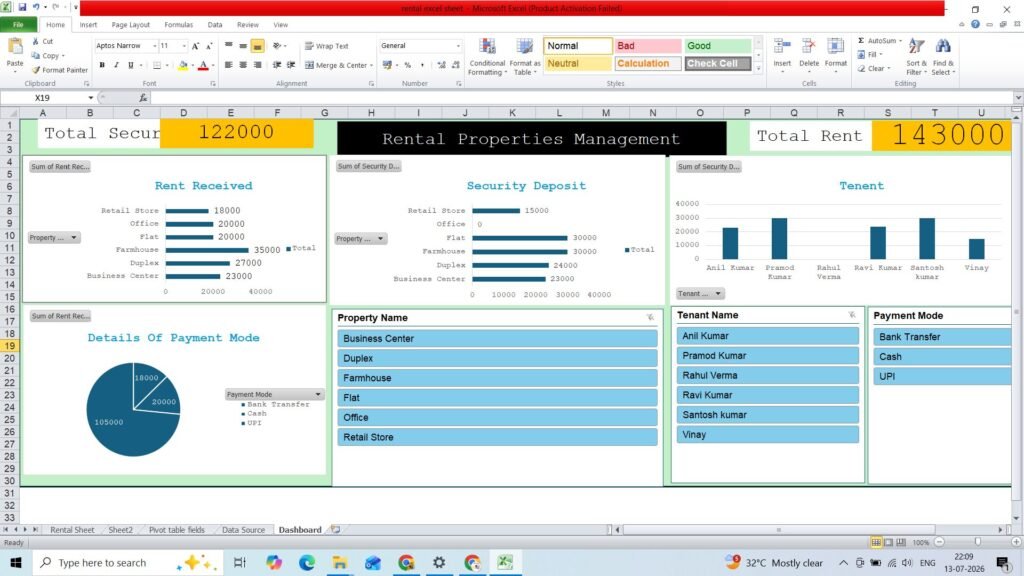Go to the Rental Sheet worksheet tab
This screenshot has width=1024, height=576.
pos(72,530)
